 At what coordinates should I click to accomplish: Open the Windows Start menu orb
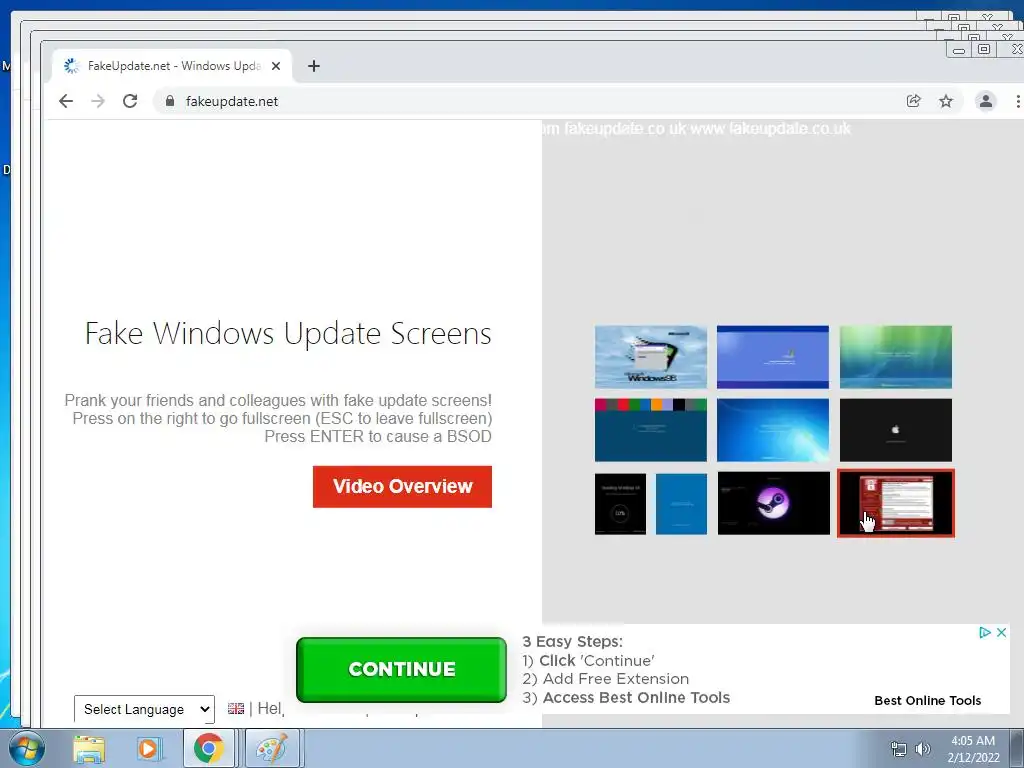(27, 748)
